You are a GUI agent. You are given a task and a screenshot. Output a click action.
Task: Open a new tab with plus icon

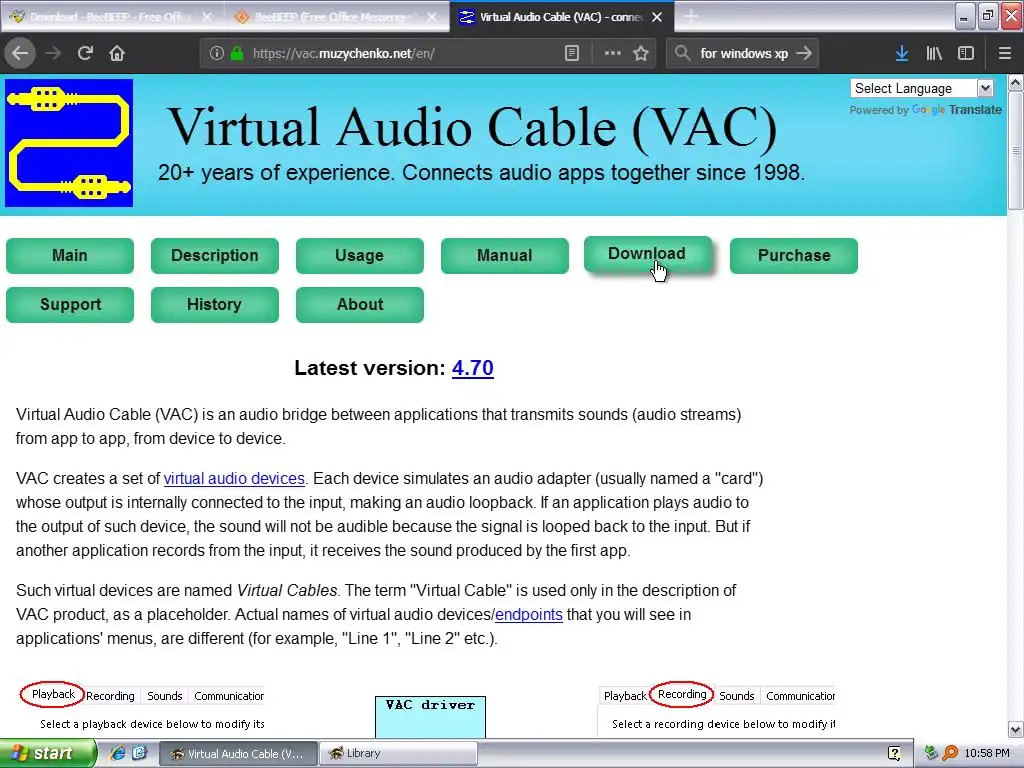click(x=690, y=17)
